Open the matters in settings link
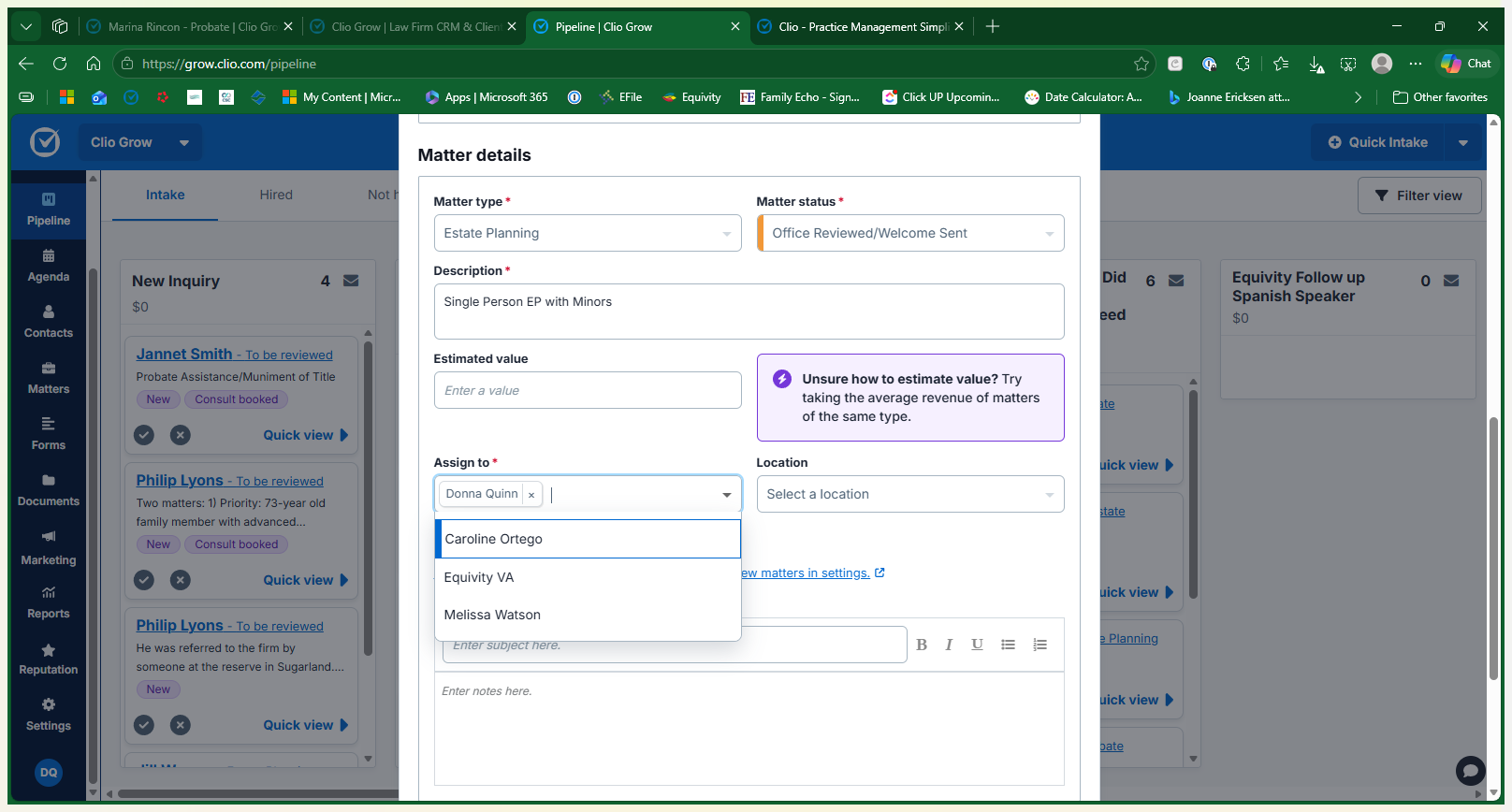Screen dimensions: 1512x812 tap(812, 573)
